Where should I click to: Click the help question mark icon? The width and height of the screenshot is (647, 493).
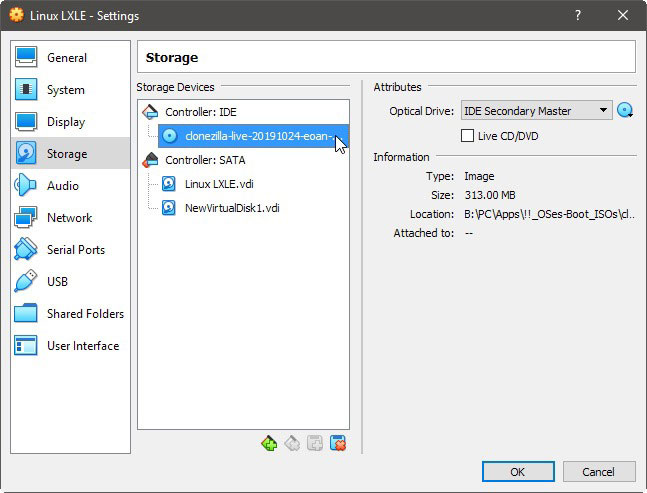click(x=578, y=15)
